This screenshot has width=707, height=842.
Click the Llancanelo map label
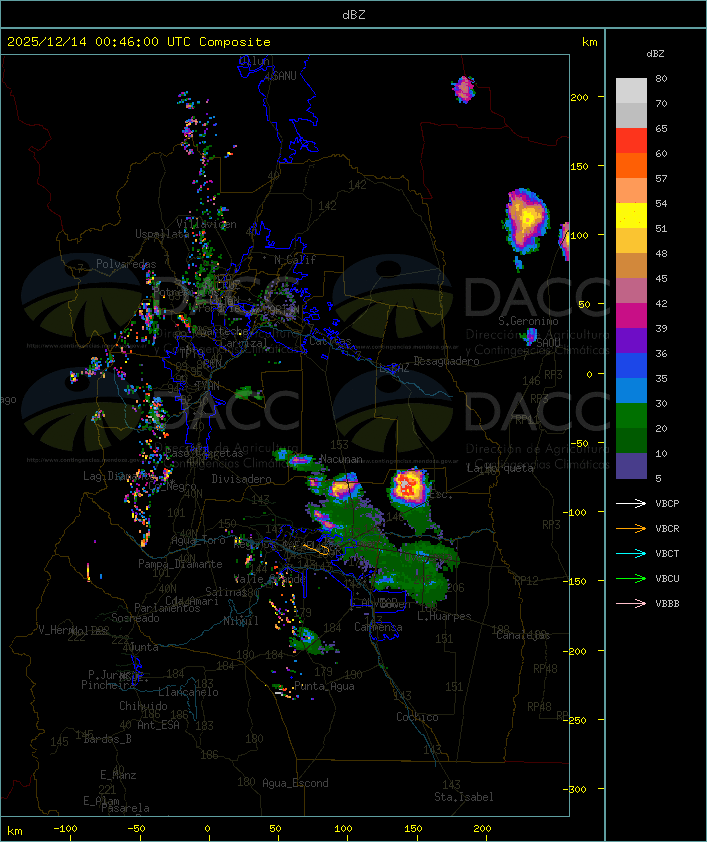[x=188, y=692]
